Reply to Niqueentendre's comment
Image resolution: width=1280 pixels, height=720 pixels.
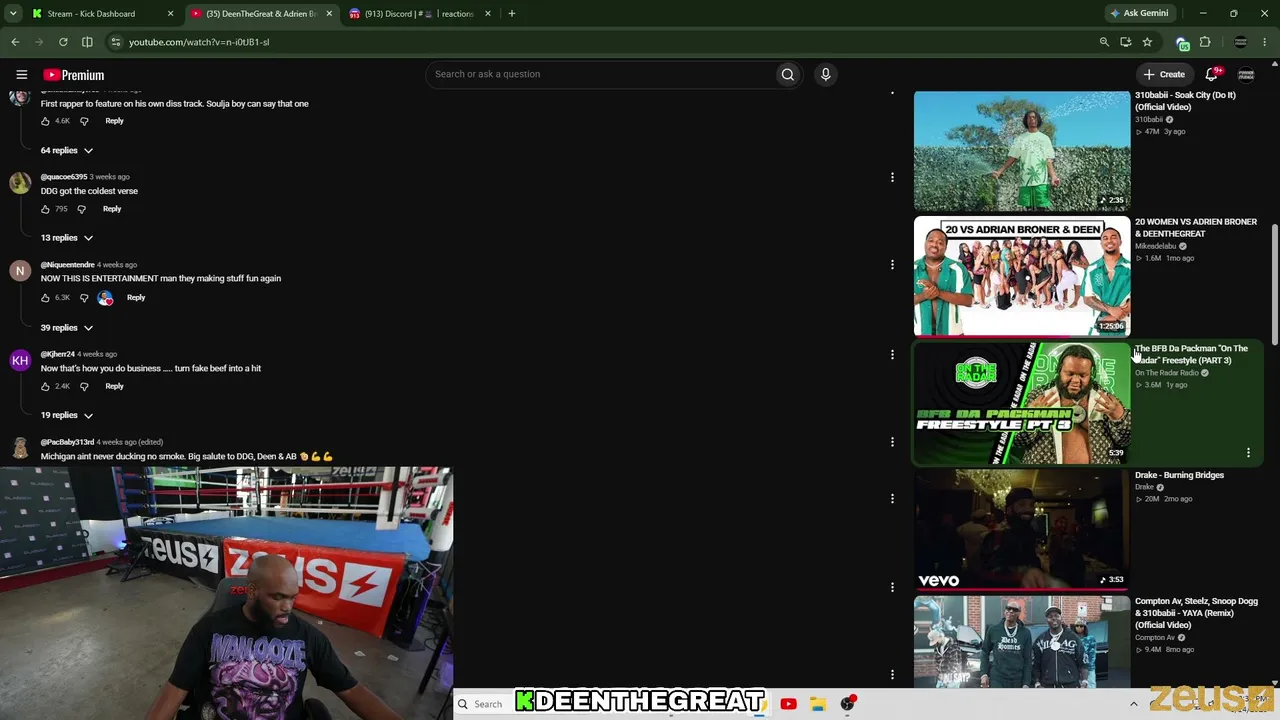pyautogui.click(x=136, y=297)
